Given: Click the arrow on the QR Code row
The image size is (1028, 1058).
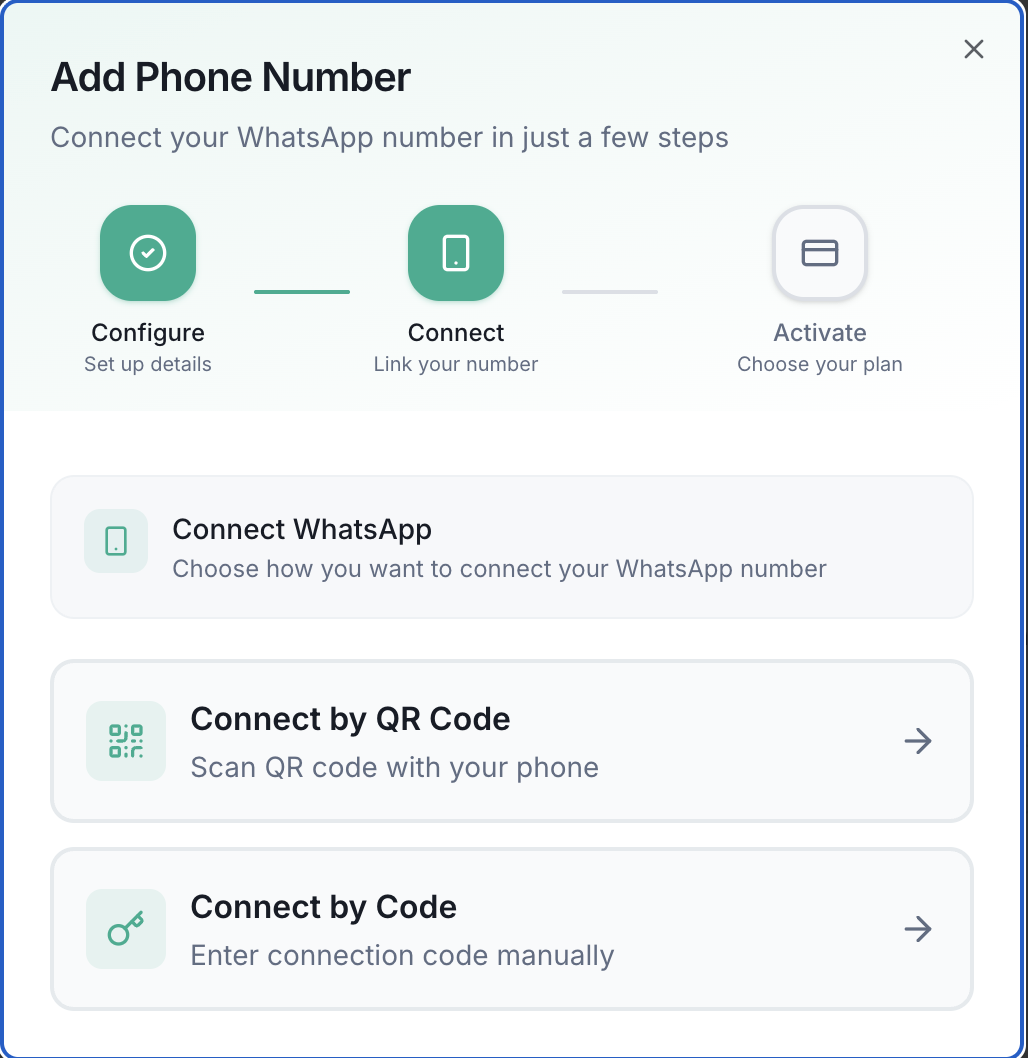Looking at the screenshot, I should (x=917, y=741).
